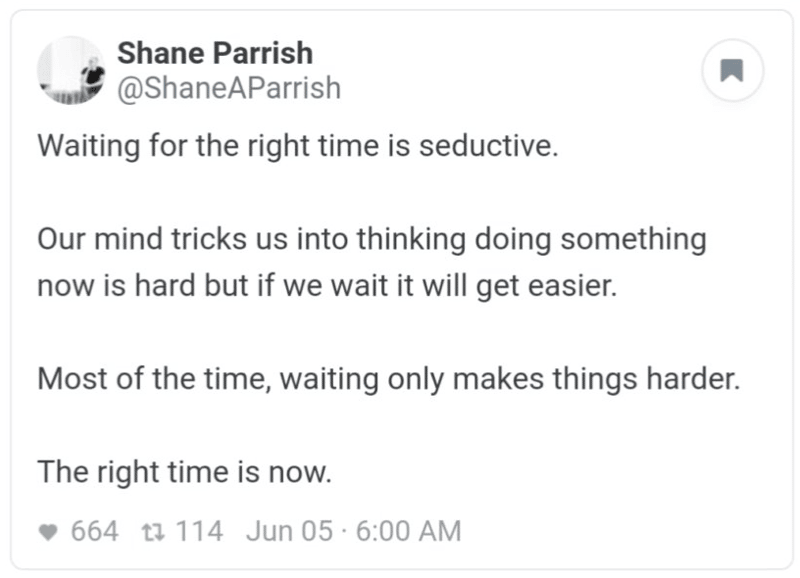Image resolution: width=800 pixels, height=578 pixels.
Task: Open the Jun 05 date link
Action: click(x=289, y=531)
